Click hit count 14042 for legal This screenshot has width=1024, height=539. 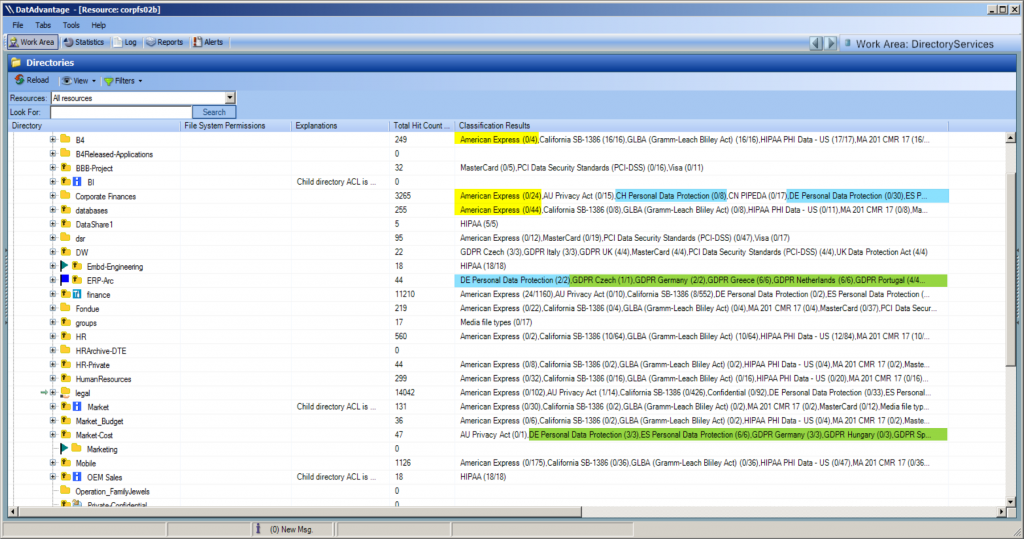pyautogui.click(x=405, y=393)
